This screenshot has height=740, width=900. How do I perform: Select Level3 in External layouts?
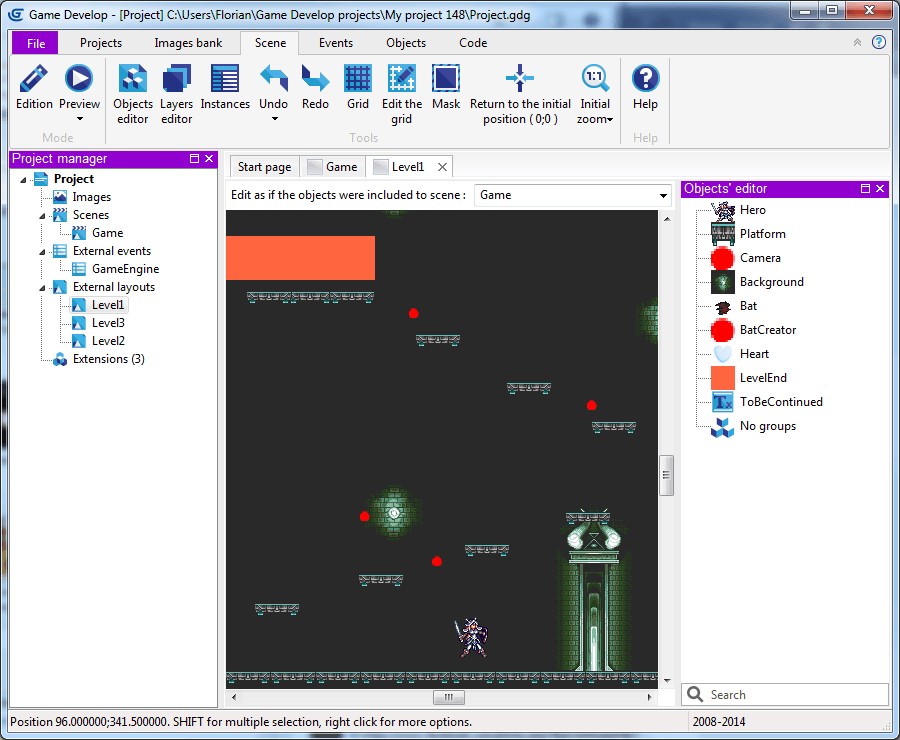(108, 323)
